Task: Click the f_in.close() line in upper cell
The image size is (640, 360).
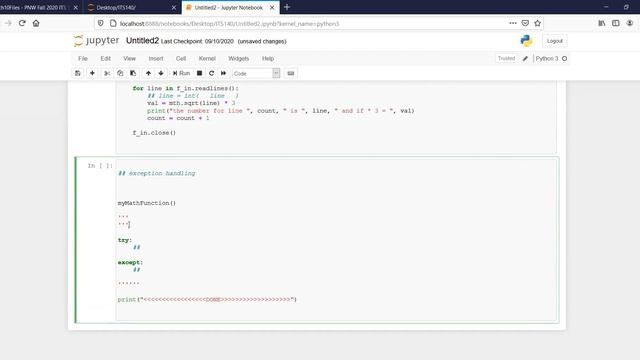Action: point(154,133)
